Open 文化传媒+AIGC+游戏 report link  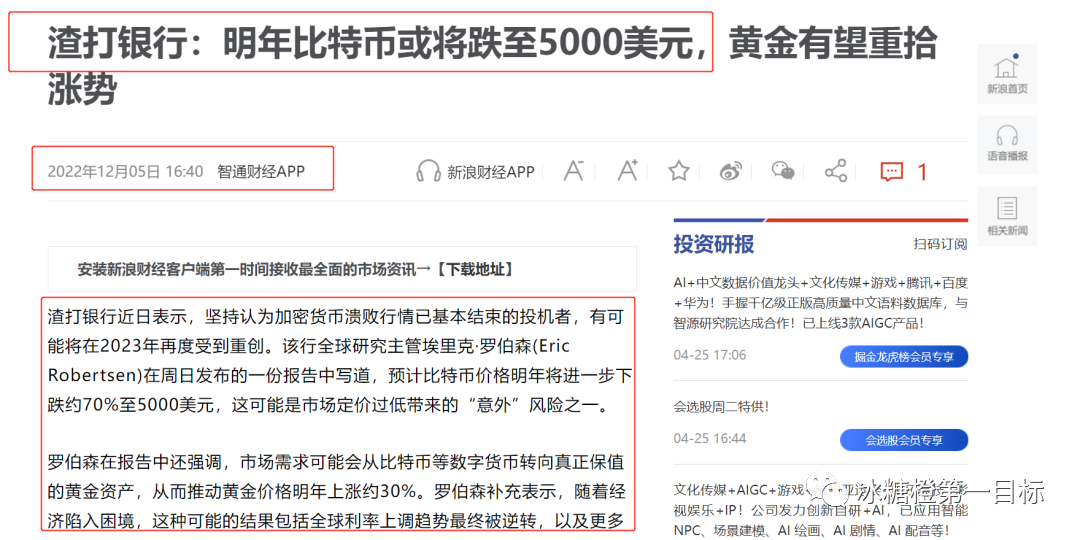(x=821, y=511)
